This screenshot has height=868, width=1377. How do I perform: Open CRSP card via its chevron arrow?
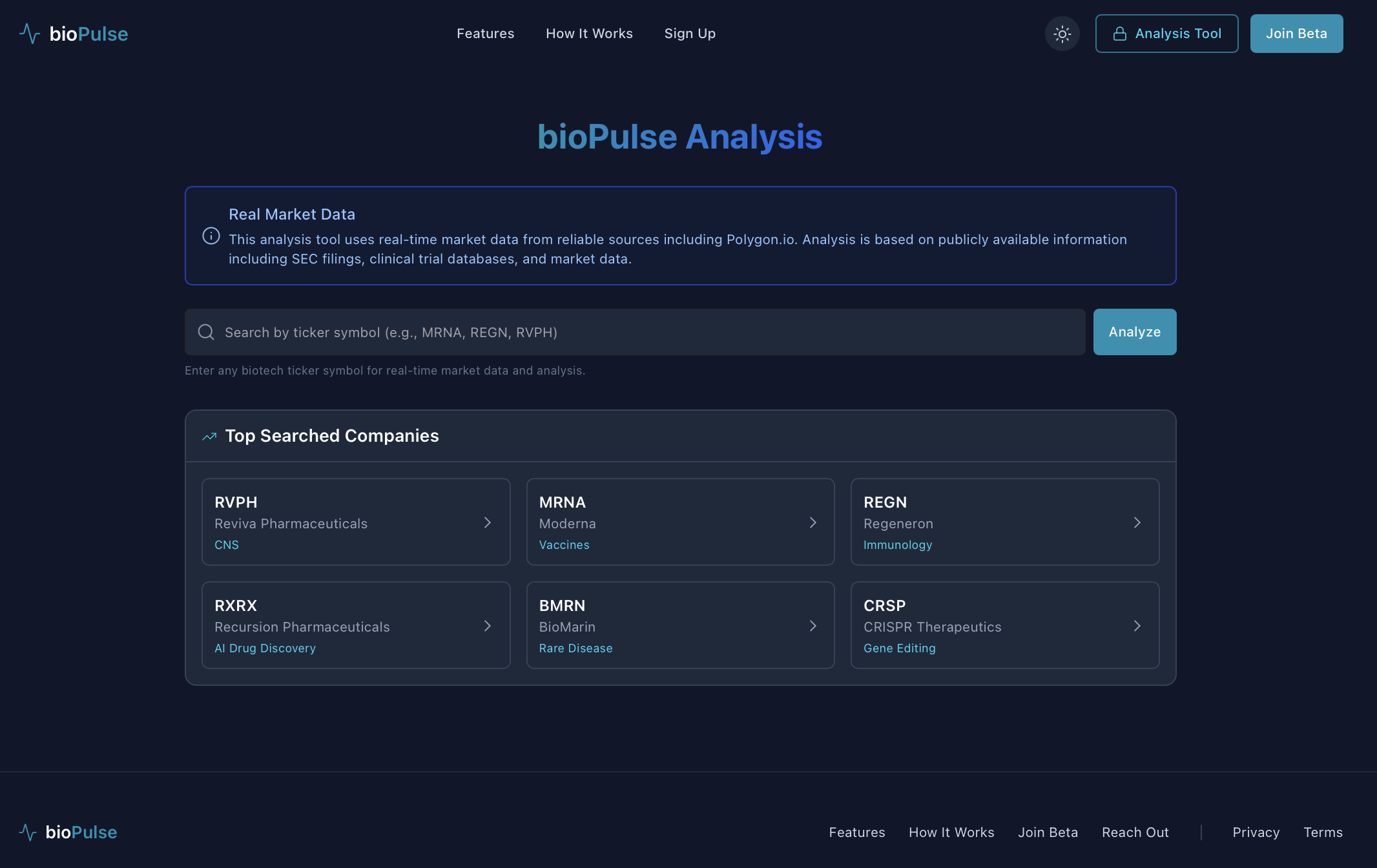click(x=1137, y=626)
